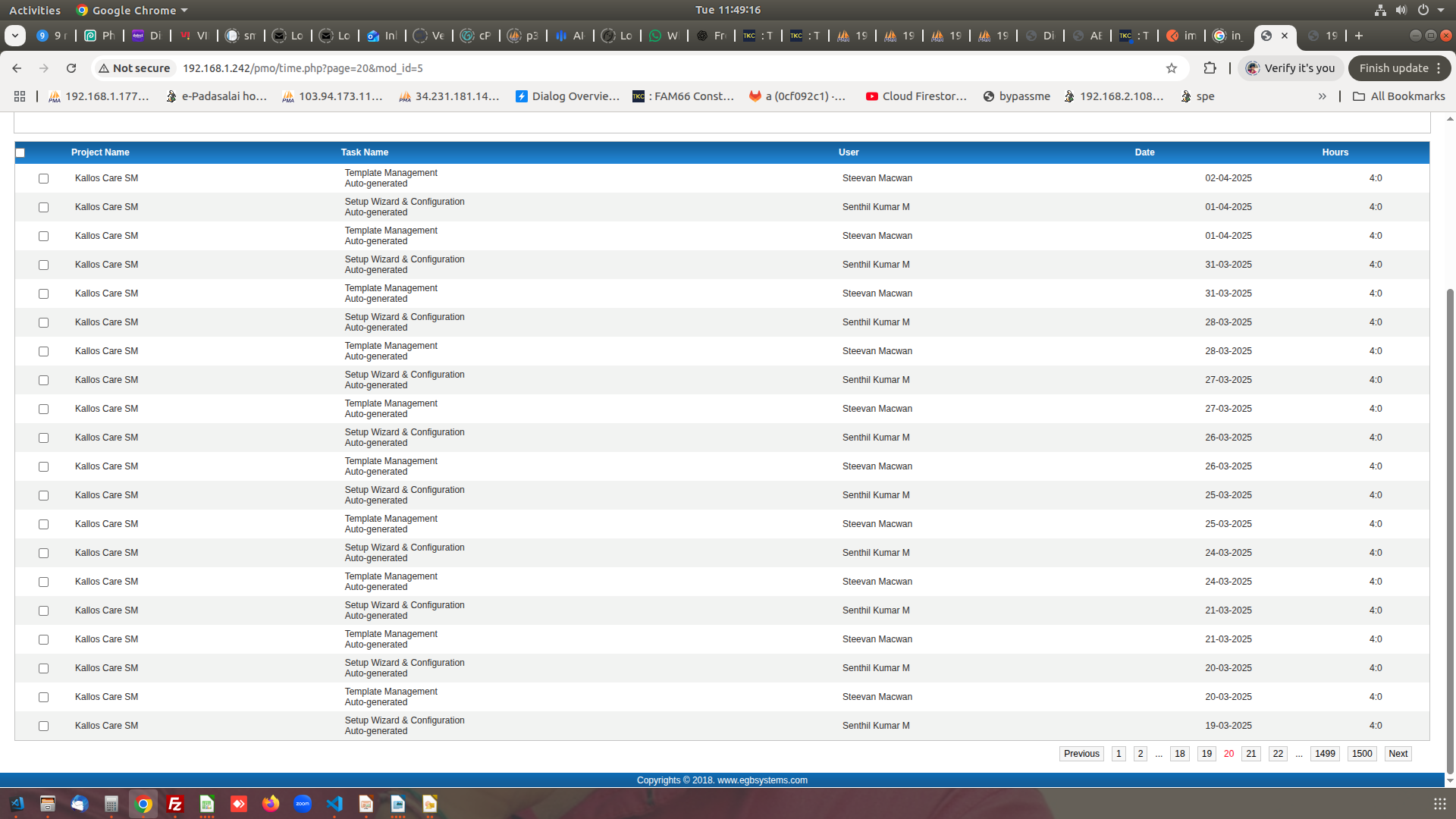Expand the hidden bookmarks chevron
The width and height of the screenshot is (1456, 819).
(x=1322, y=96)
